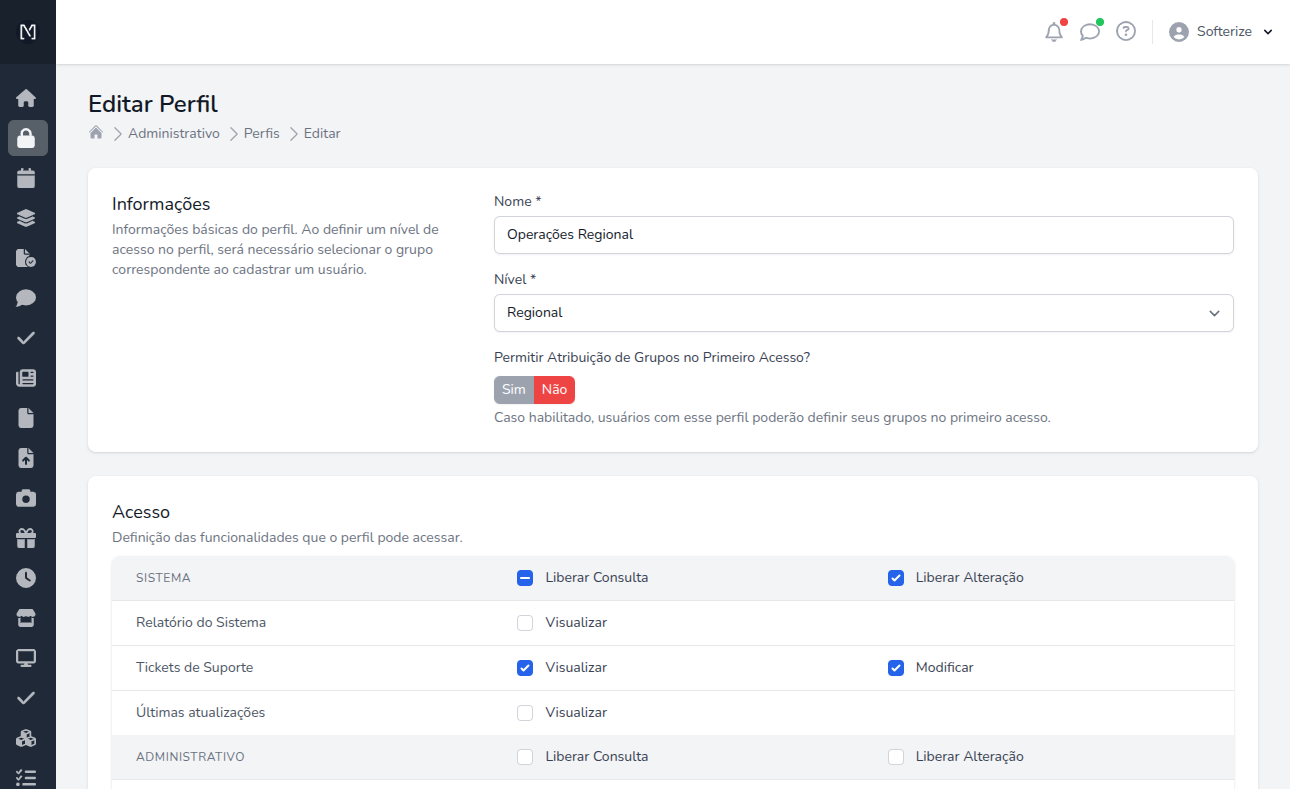Click the layers stack sidebar icon
This screenshot has width=1290, height=789.
[x=27, y=218]
